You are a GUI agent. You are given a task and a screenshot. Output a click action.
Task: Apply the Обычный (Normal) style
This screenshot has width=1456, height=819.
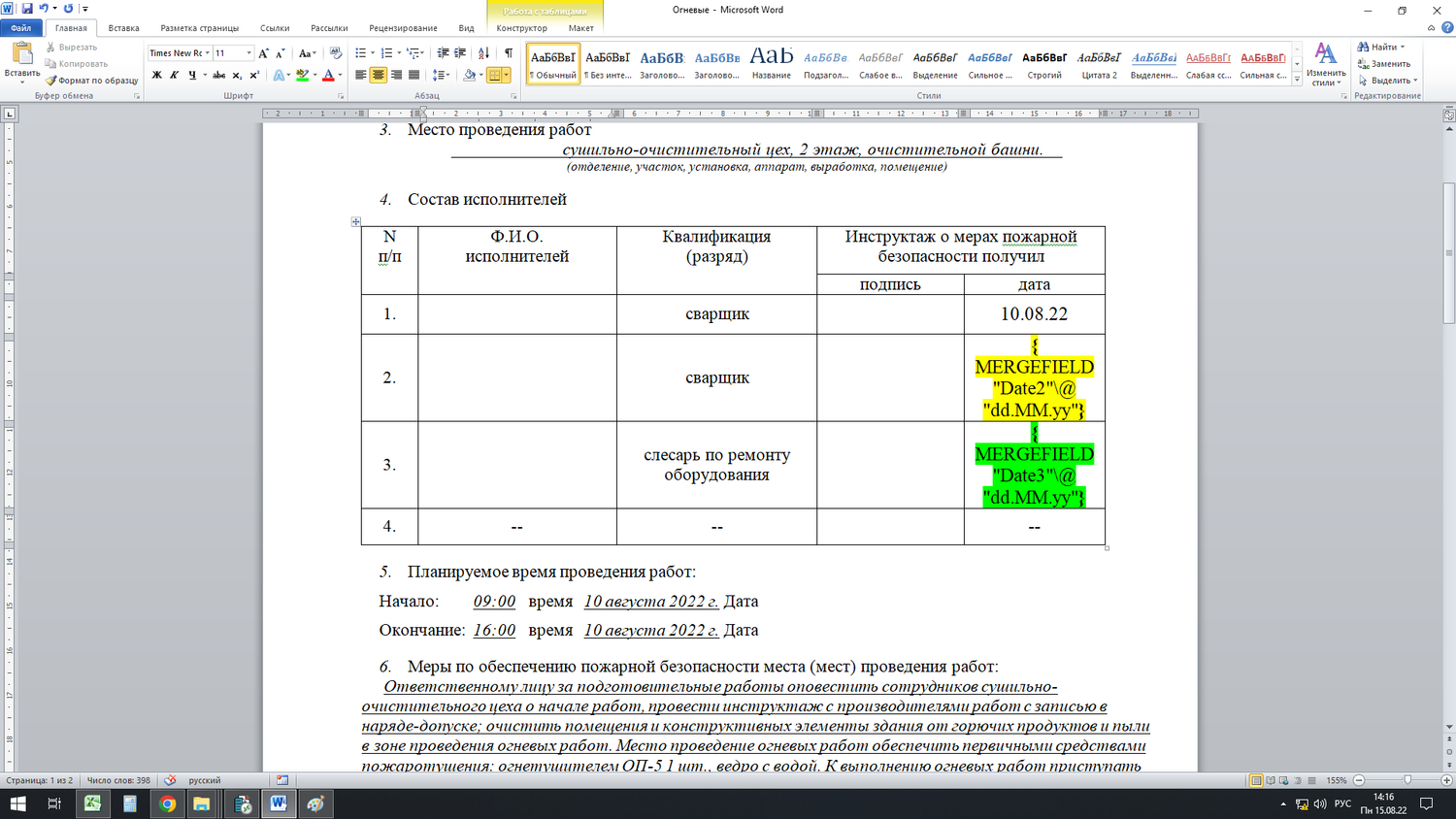553,64
